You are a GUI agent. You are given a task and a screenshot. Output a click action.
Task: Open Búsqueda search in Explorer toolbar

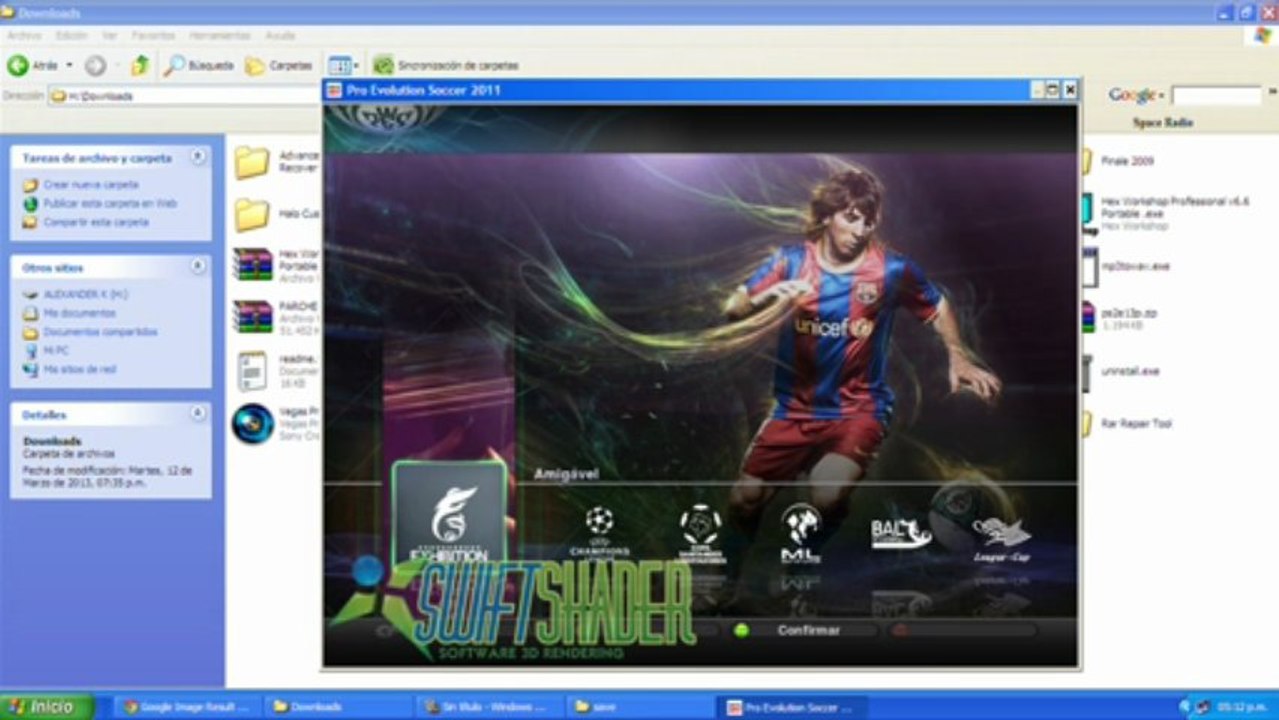pyautogui.click(x=199, y=65)
